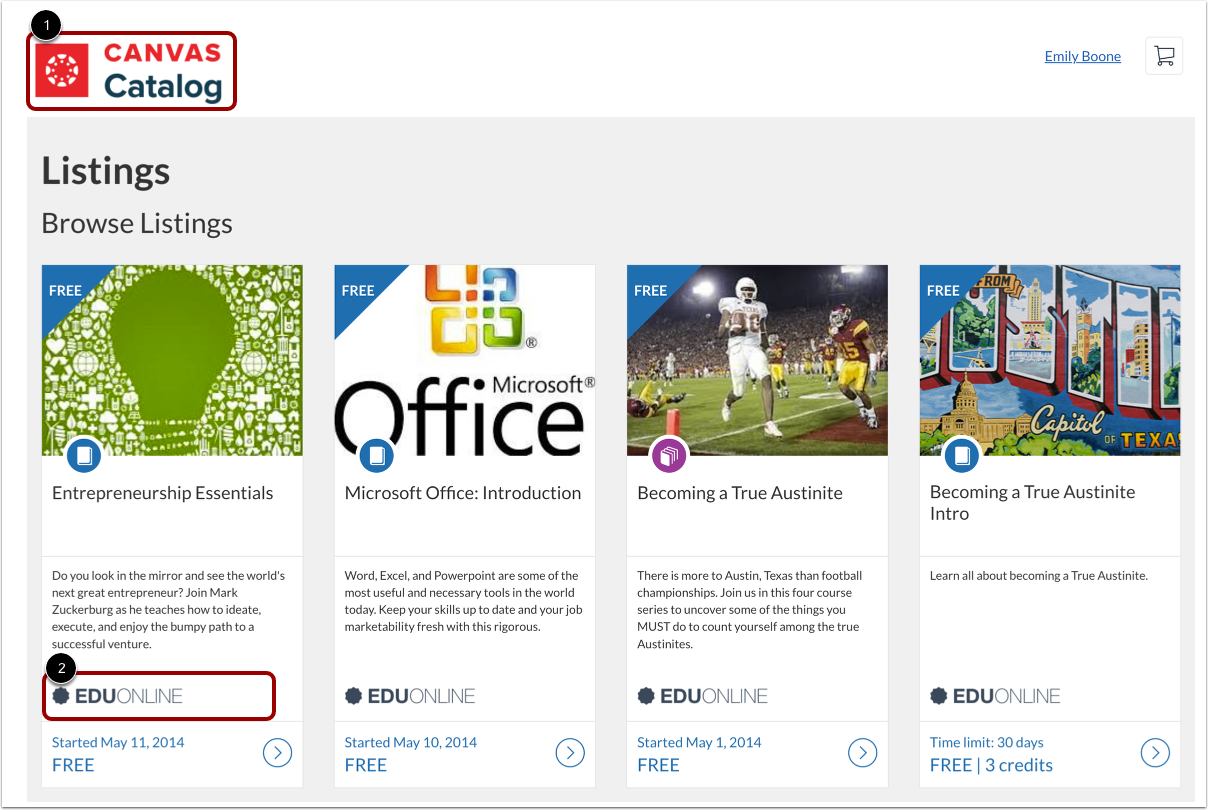
Task: Click "Started May 1, 2014" text
Action: pyautogui.click(x=699, y=742)
